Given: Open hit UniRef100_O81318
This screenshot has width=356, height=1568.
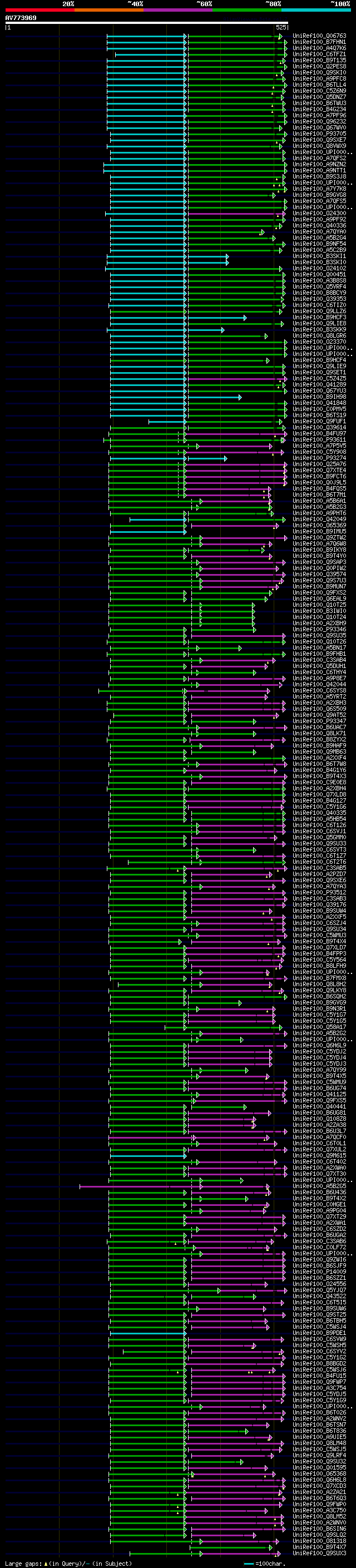Looking at the screenshot, I should point(319,1541).
